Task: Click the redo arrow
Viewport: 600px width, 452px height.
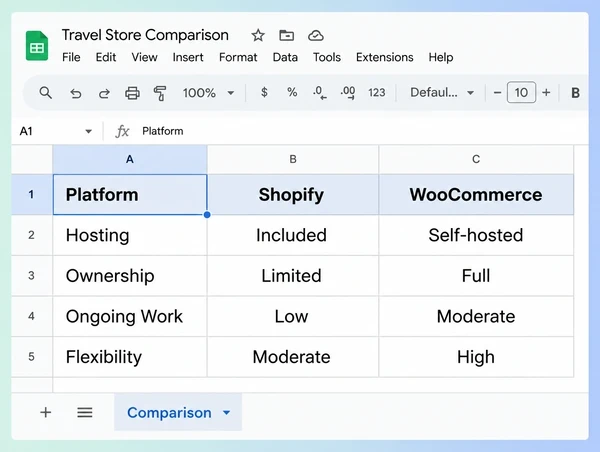Action: (104, 93)
